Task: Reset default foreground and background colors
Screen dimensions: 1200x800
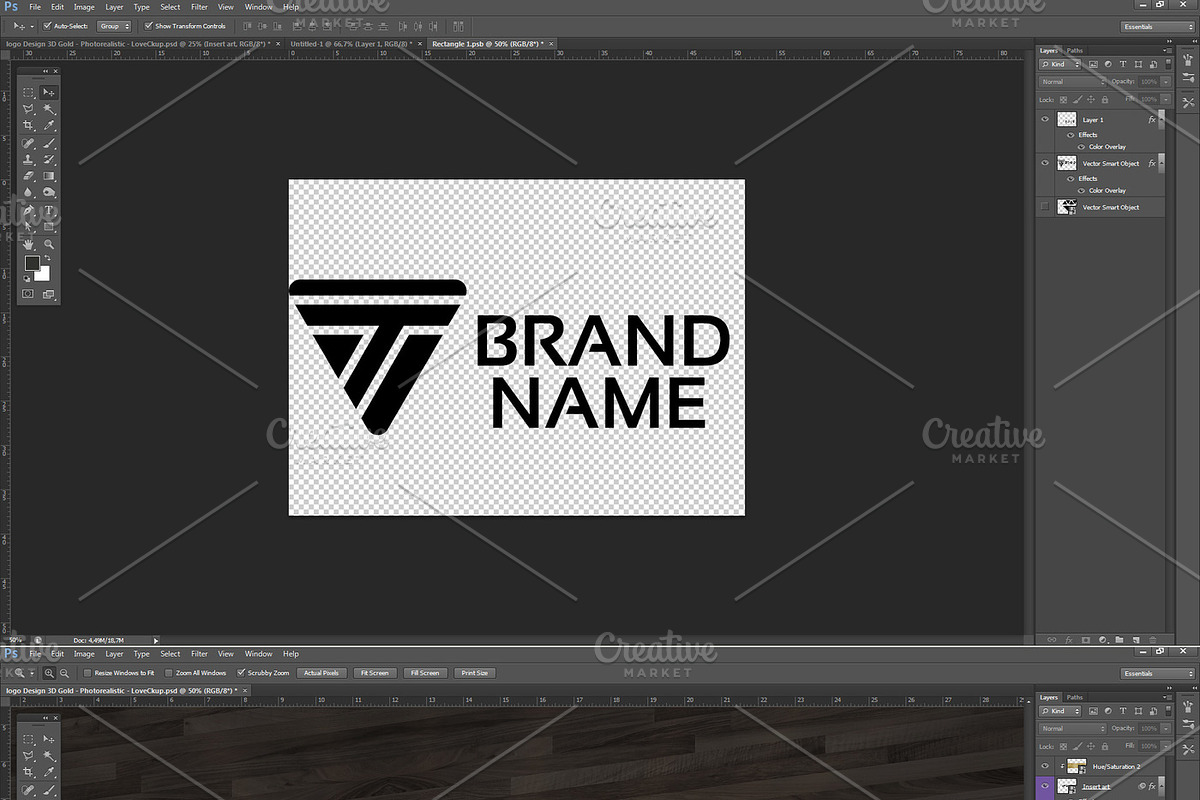Action: click(27, 278)
